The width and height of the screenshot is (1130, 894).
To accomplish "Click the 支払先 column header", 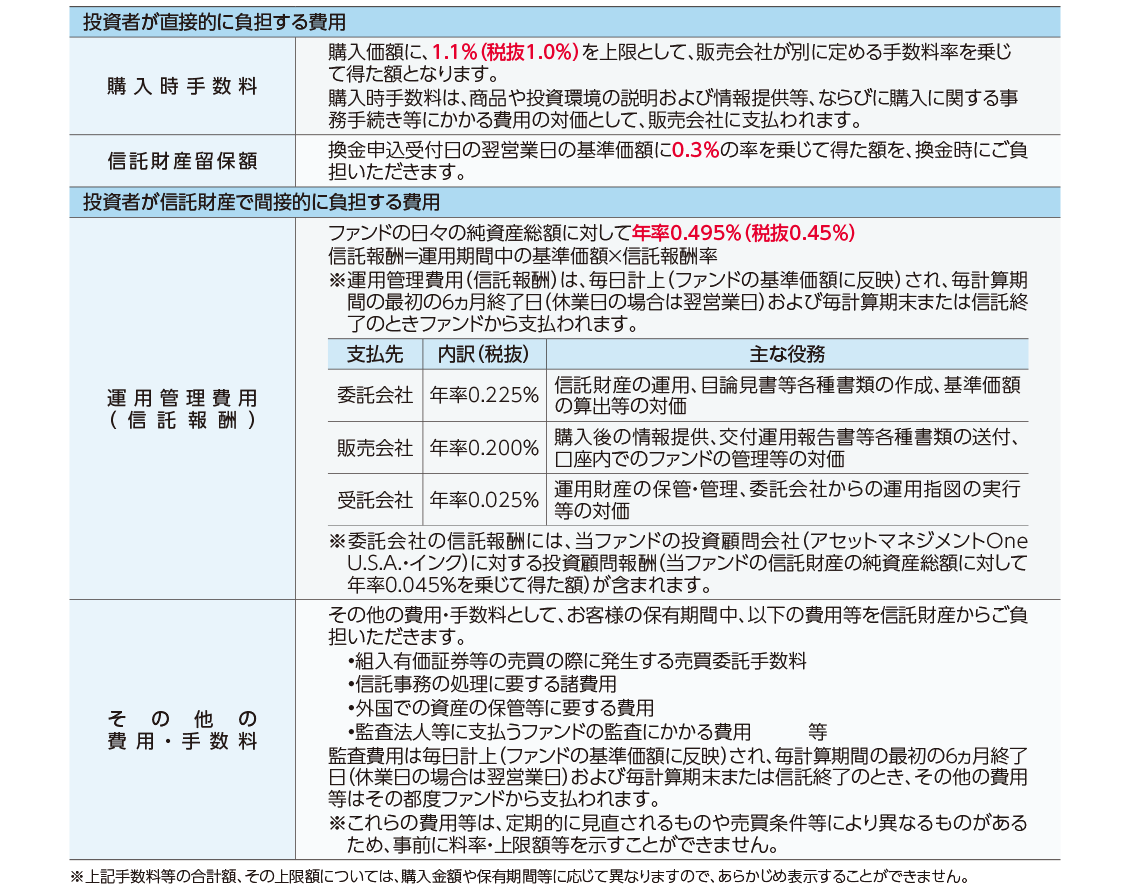I will [373, 355].
